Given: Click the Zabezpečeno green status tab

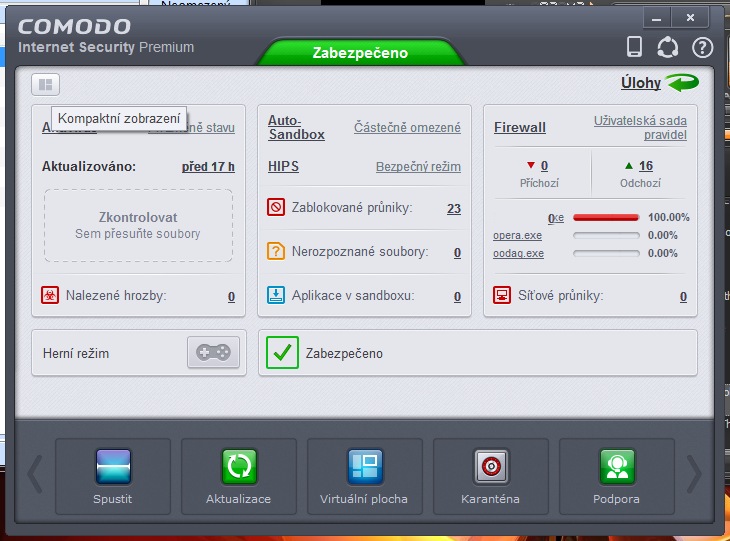Looking at the screenshot, I should point(360,52).
